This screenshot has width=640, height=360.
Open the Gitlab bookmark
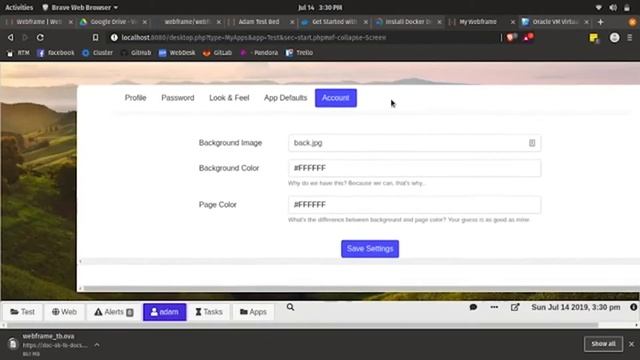click(217, 53)
